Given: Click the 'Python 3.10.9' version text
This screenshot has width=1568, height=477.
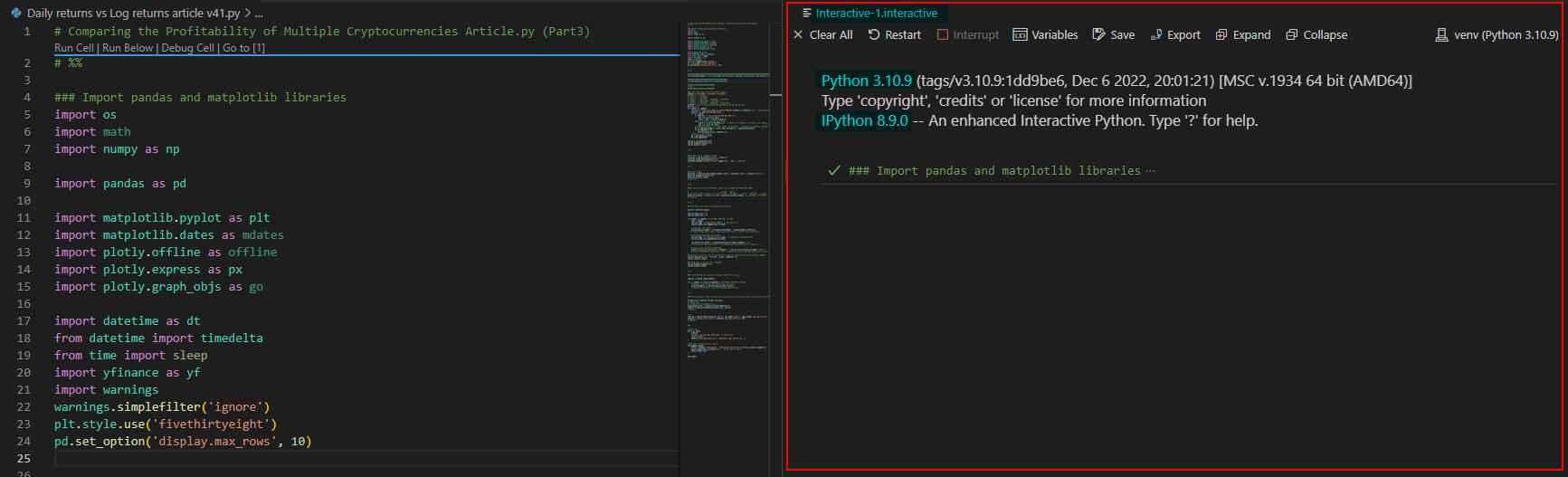Looking at the screenshot, I should (867, 81).
